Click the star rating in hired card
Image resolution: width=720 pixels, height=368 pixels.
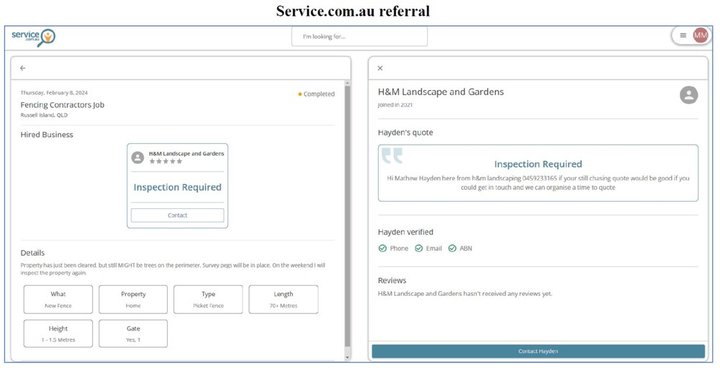click(166, 161)
